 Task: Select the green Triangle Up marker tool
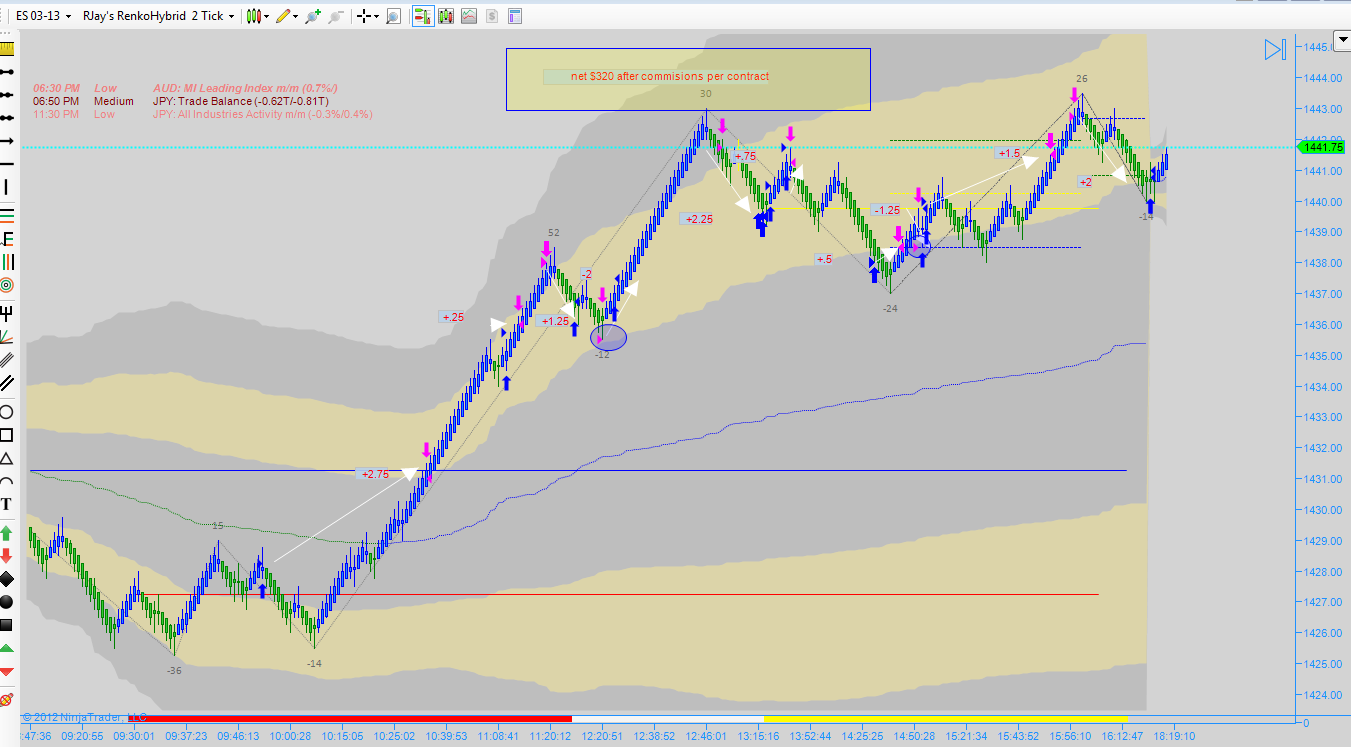click(7, 650)
